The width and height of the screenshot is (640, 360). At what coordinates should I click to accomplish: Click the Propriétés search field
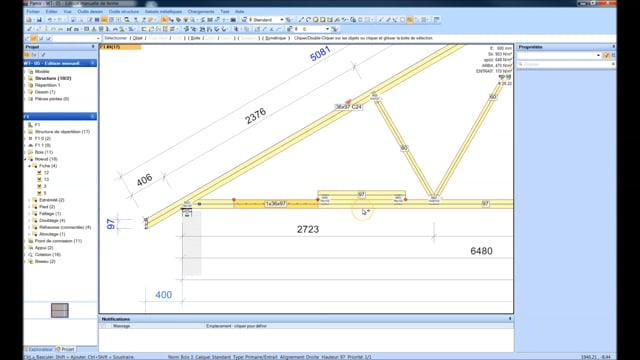566,64
